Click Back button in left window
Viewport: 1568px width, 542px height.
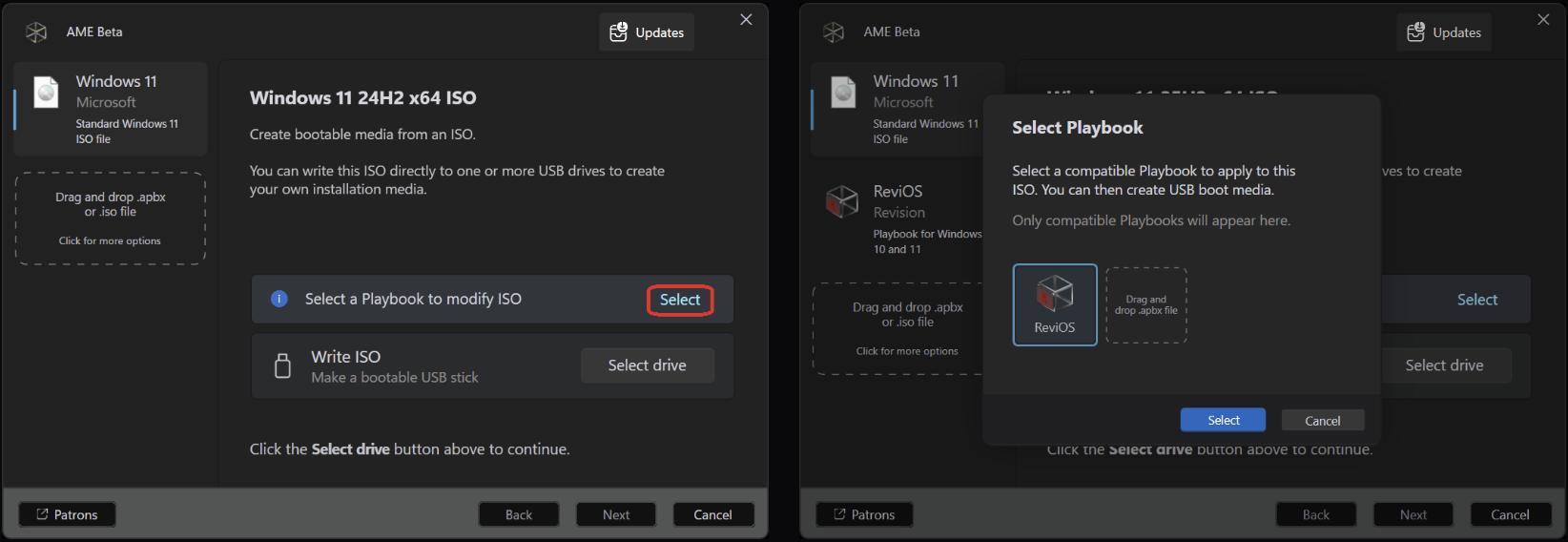point(519,514)
